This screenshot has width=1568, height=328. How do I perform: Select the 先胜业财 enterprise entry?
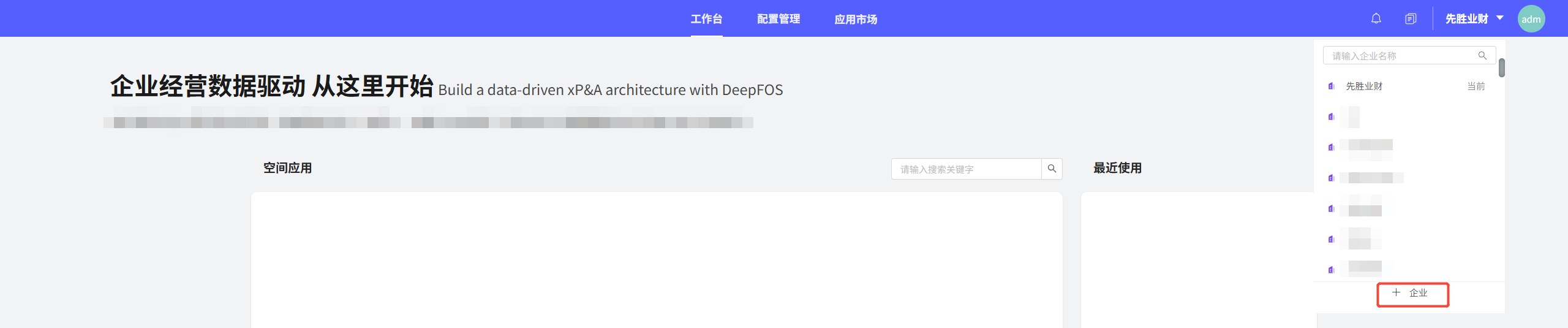coord(1409,86)
